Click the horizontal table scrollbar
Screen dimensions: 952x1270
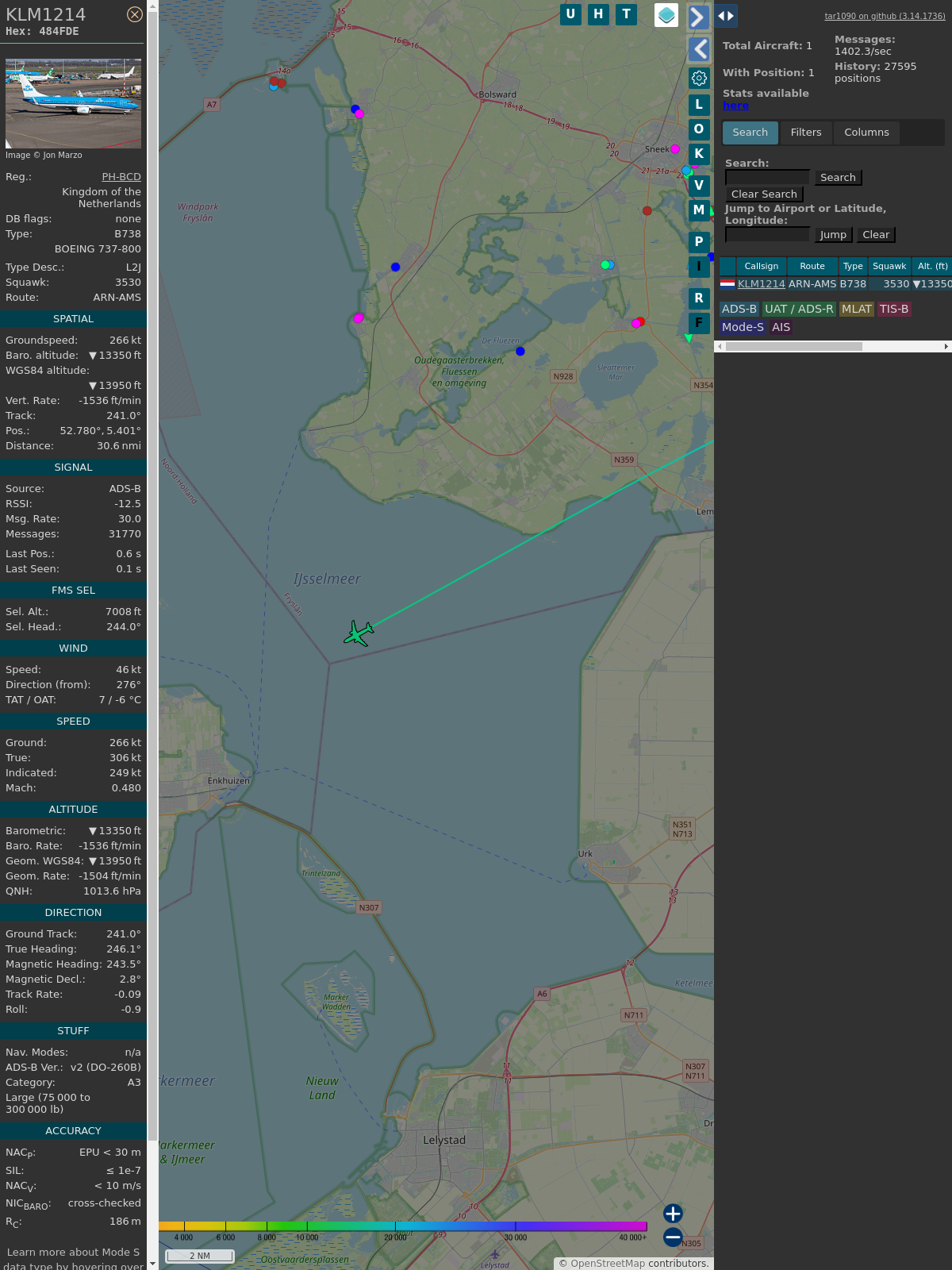pos(793,346)
